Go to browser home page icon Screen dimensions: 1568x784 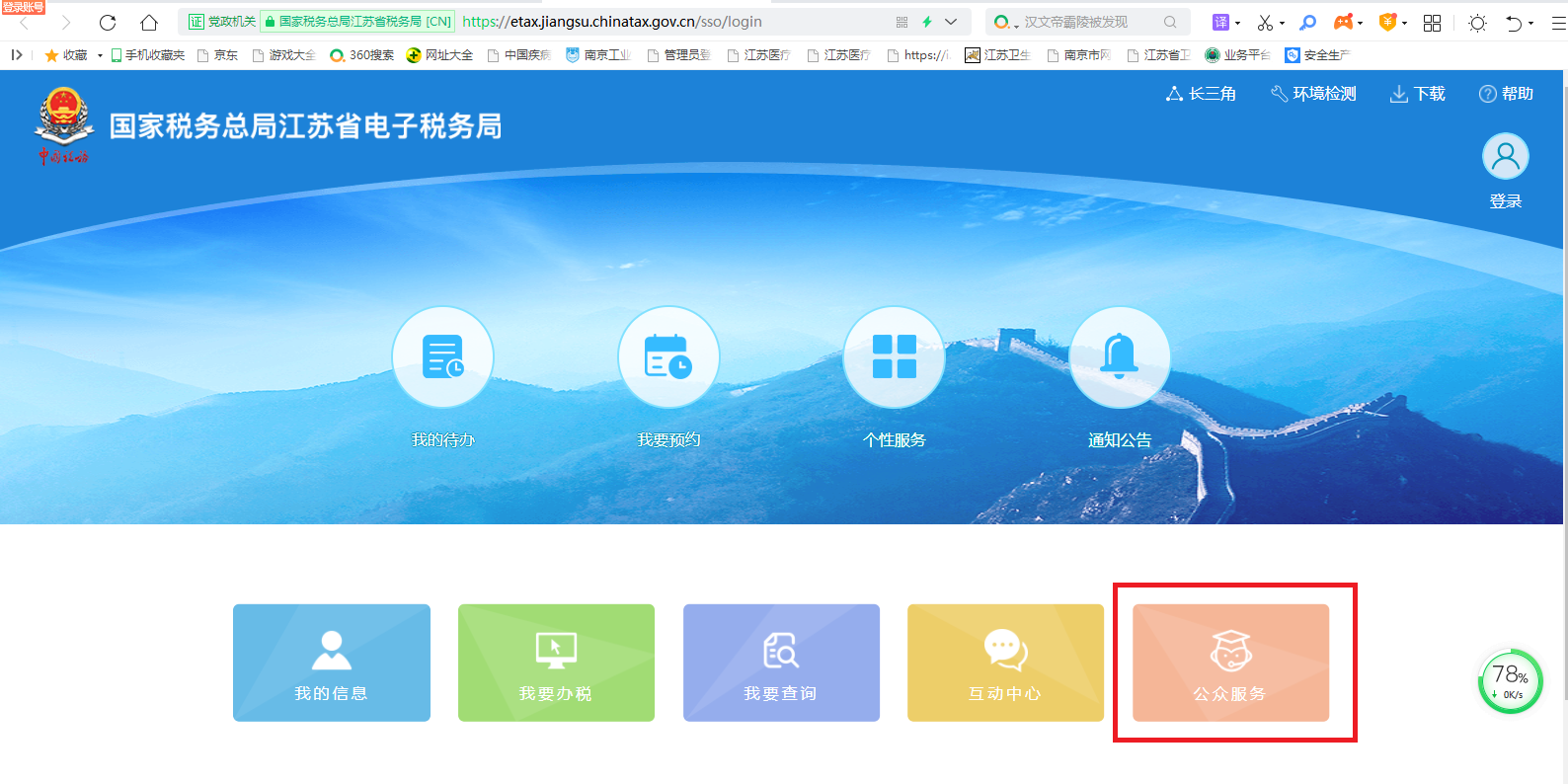coord(149,22)
